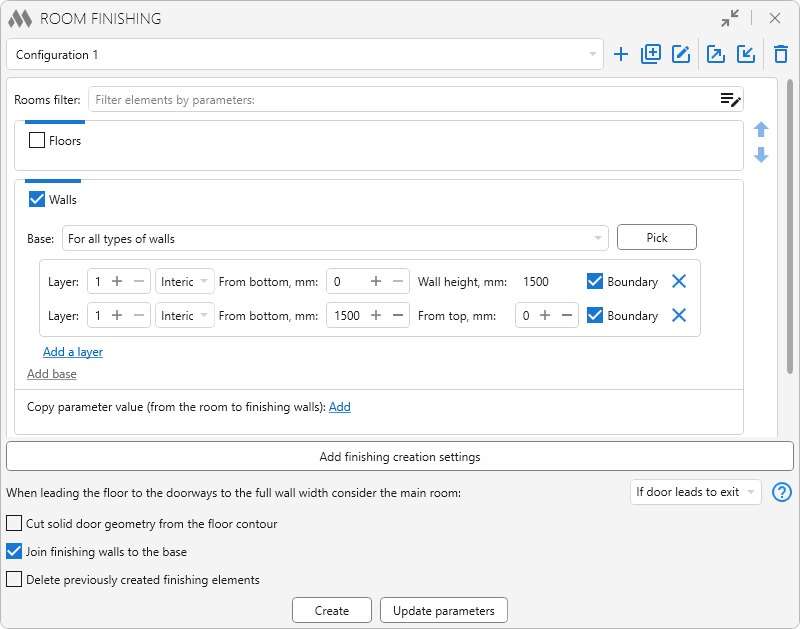
Task: Click Add link for copy parameter value
Action: pyautogui.click(x=340, y=407)
